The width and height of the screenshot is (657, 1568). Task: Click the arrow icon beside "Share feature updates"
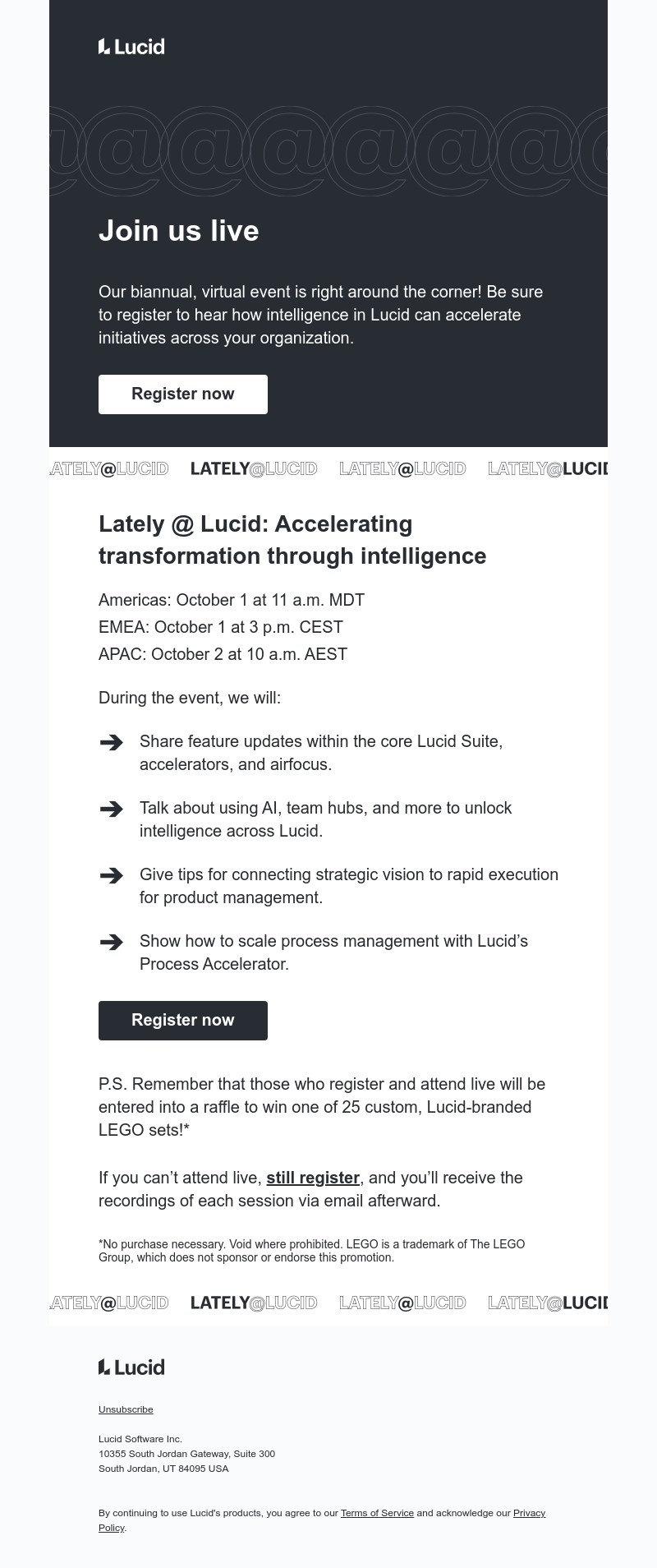click(x=111, y=742)
